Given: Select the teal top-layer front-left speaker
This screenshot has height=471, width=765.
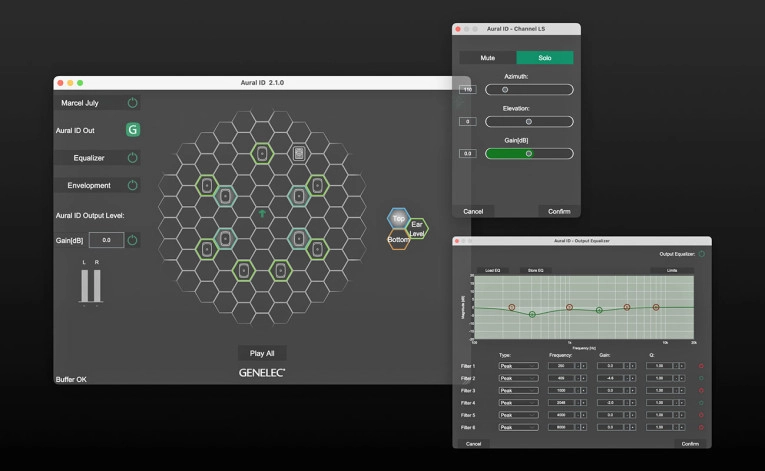Looking at the screenshot, I should (225, 196).
